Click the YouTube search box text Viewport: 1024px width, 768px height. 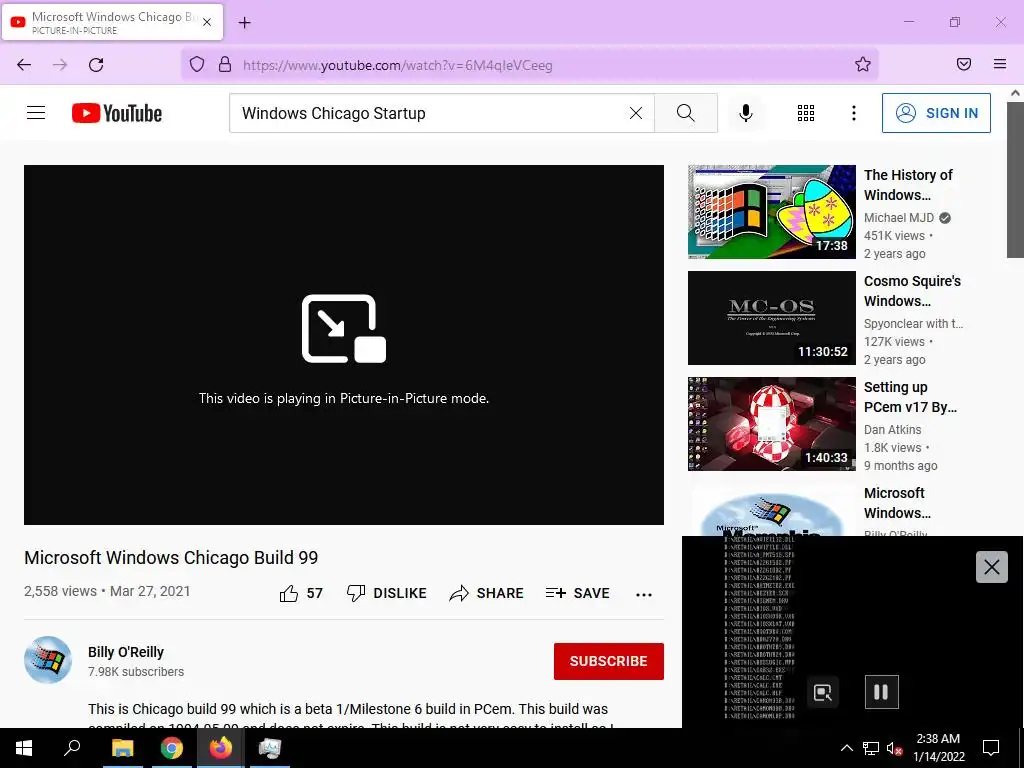click(x=334, y=113)
